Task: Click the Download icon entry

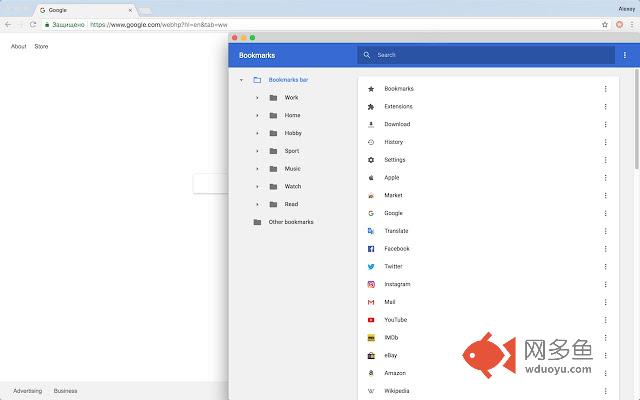Action: click(x=371, y=124)
